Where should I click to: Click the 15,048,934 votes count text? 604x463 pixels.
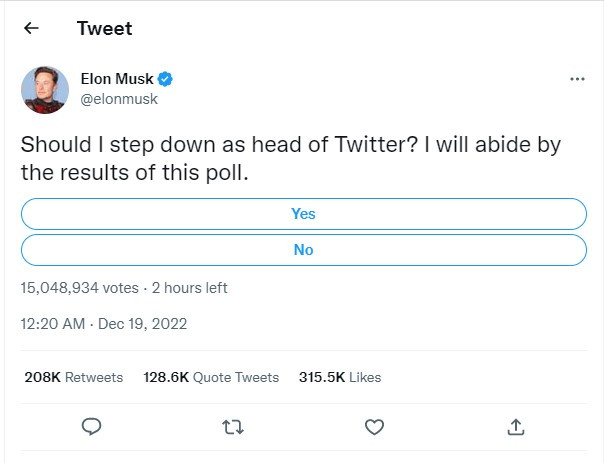click(x=79, y=288)
